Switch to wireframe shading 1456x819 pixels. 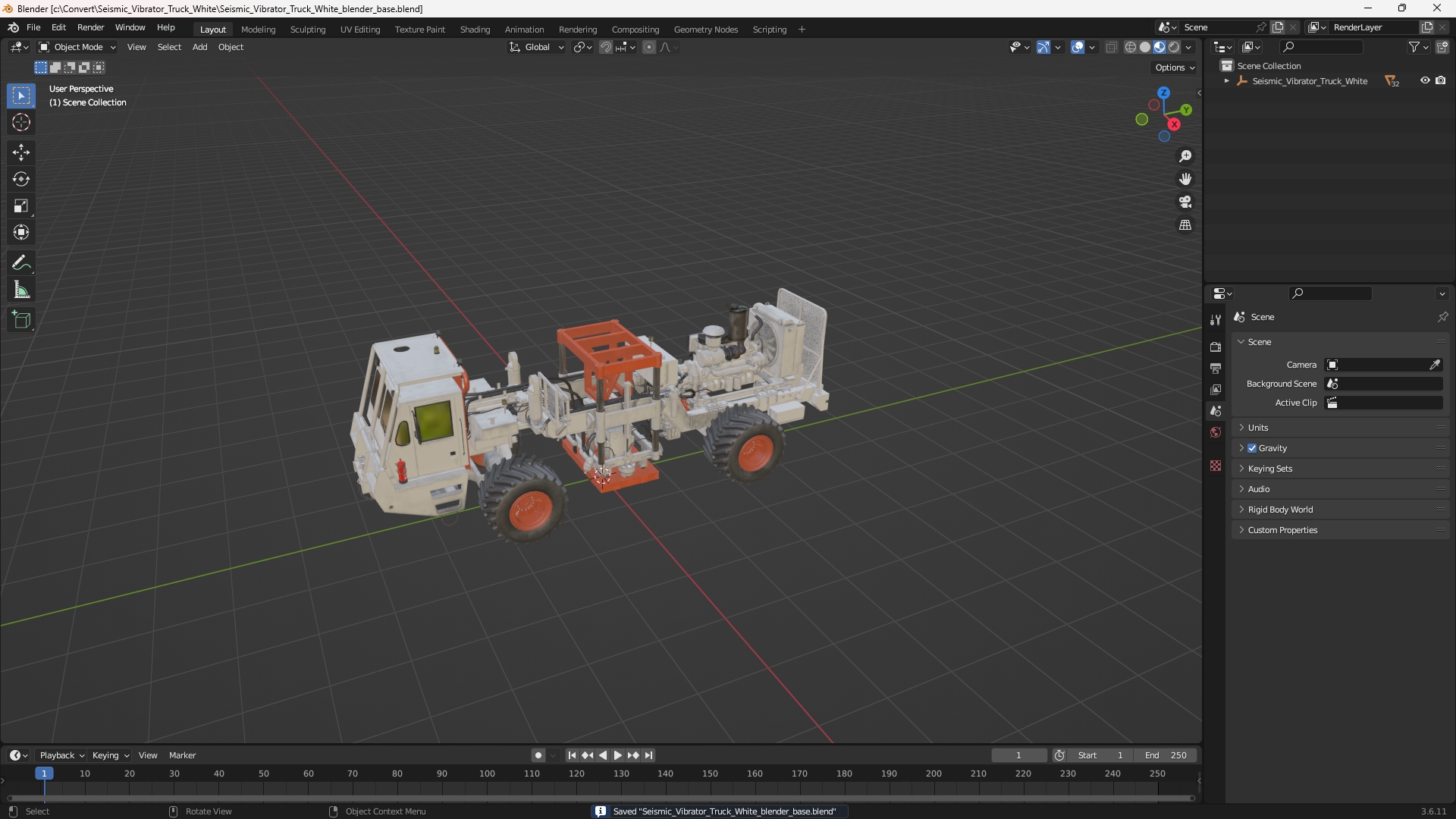(x=1131, y=47)
